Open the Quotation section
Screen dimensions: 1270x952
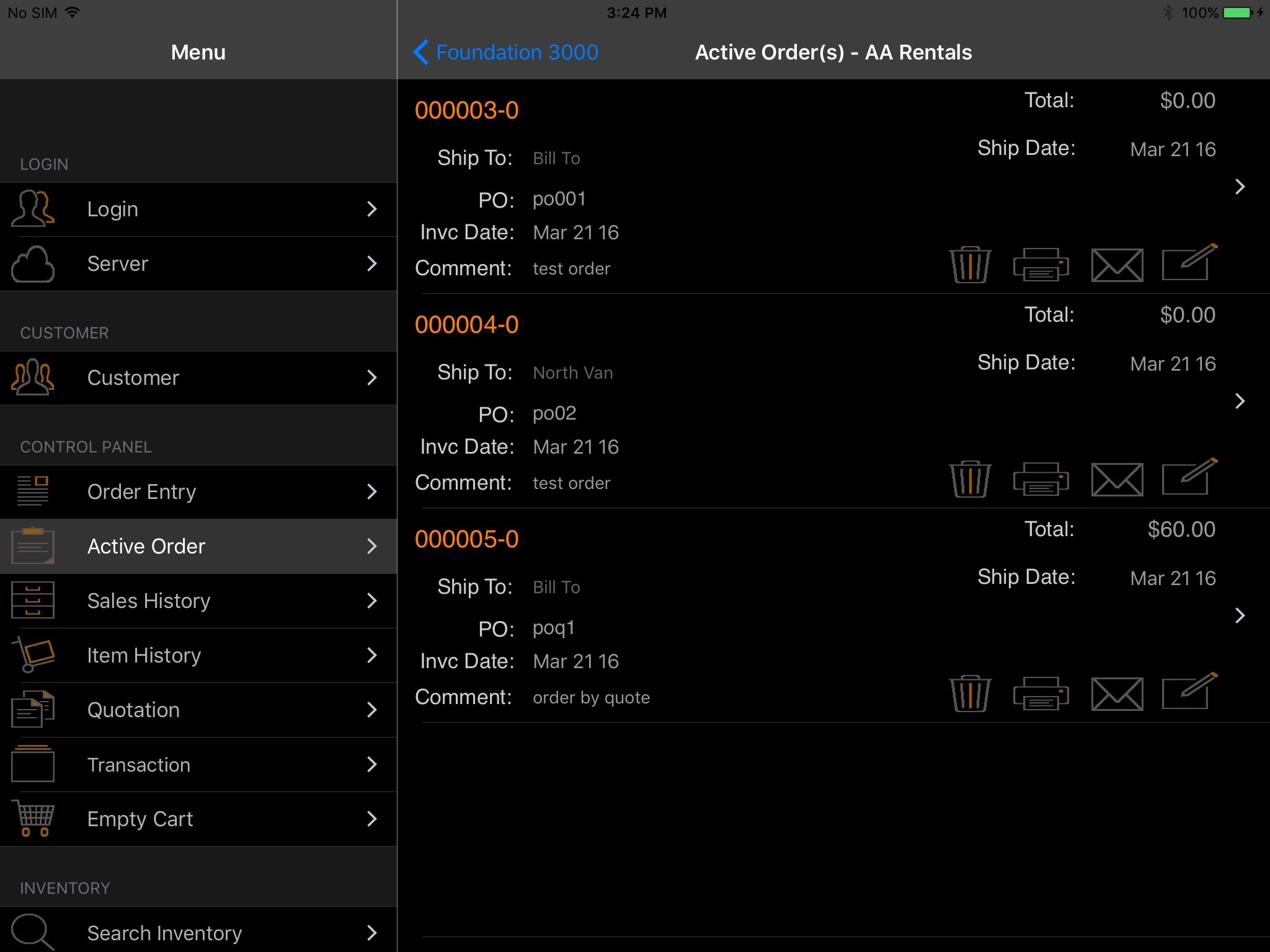196,710
